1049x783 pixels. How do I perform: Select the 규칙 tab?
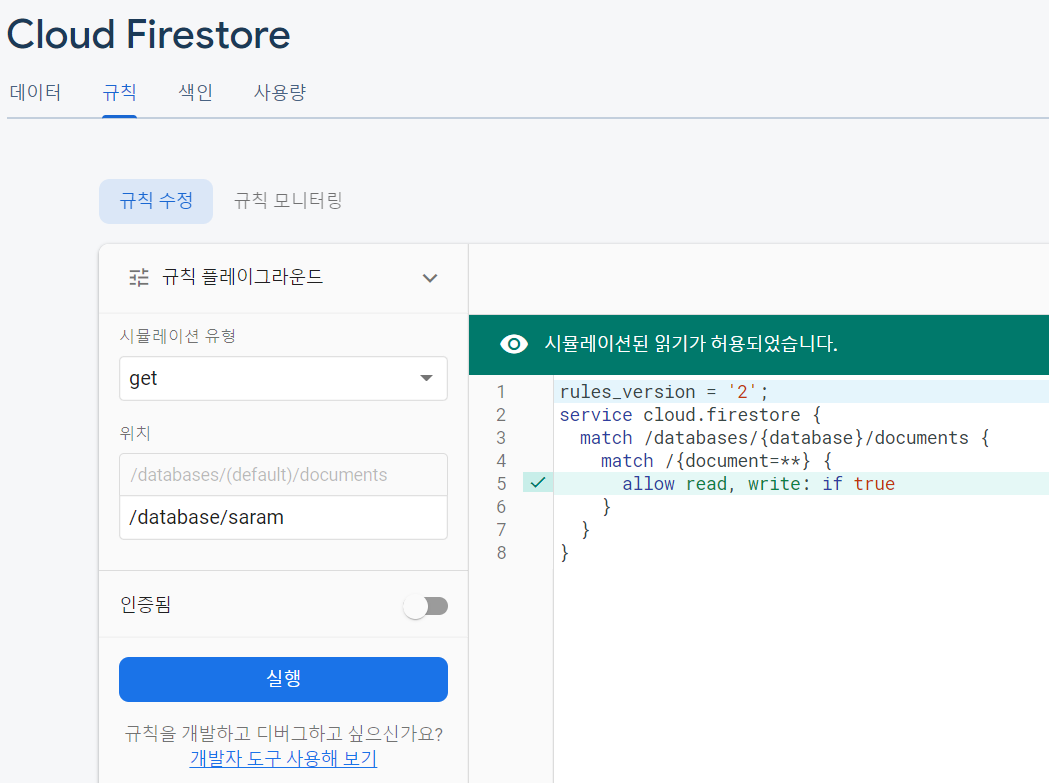(x=120, y=92)
